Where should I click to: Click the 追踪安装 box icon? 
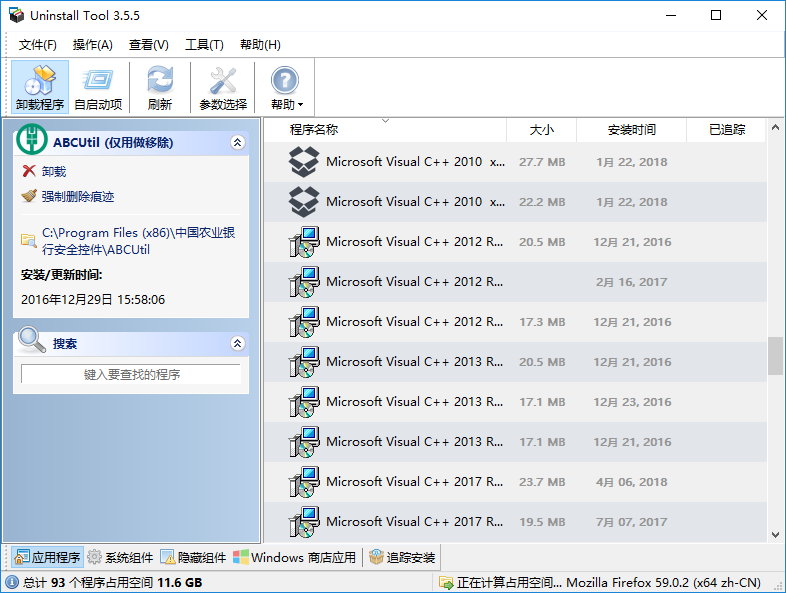376,556
